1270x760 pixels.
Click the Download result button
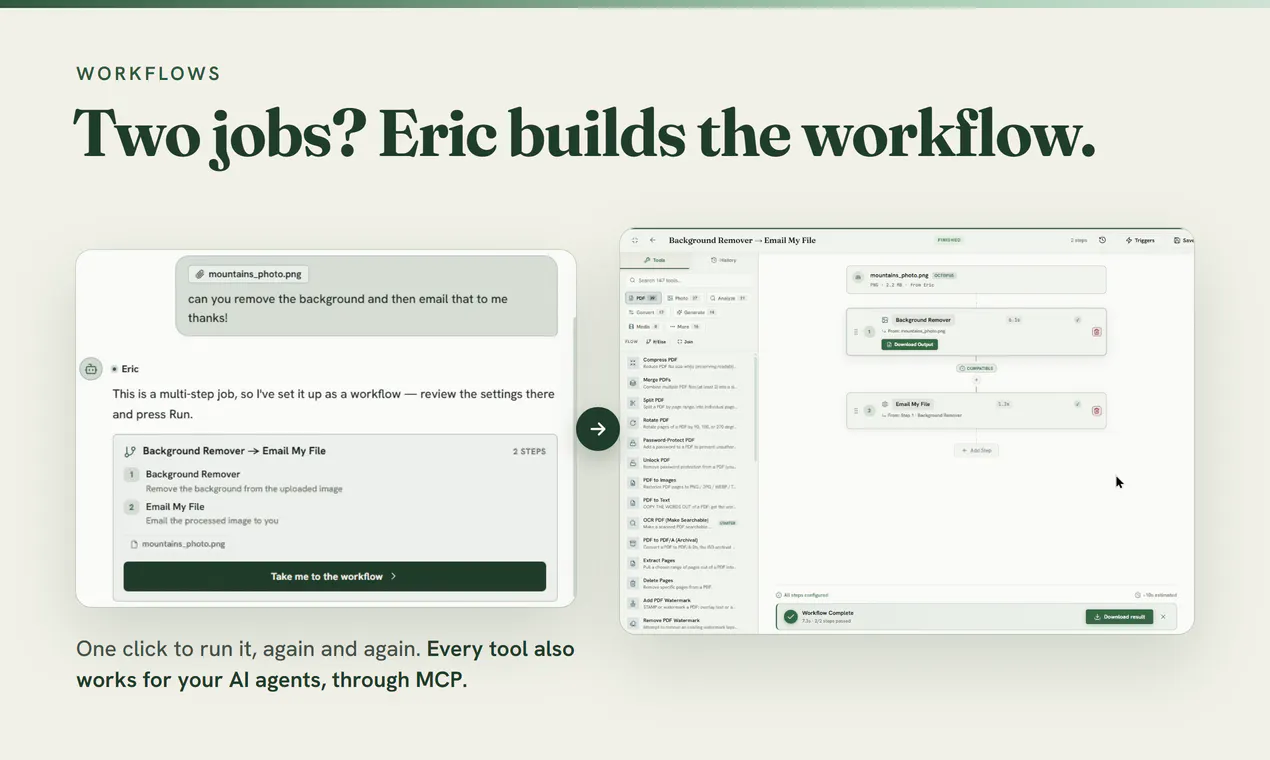(1119, 617)
